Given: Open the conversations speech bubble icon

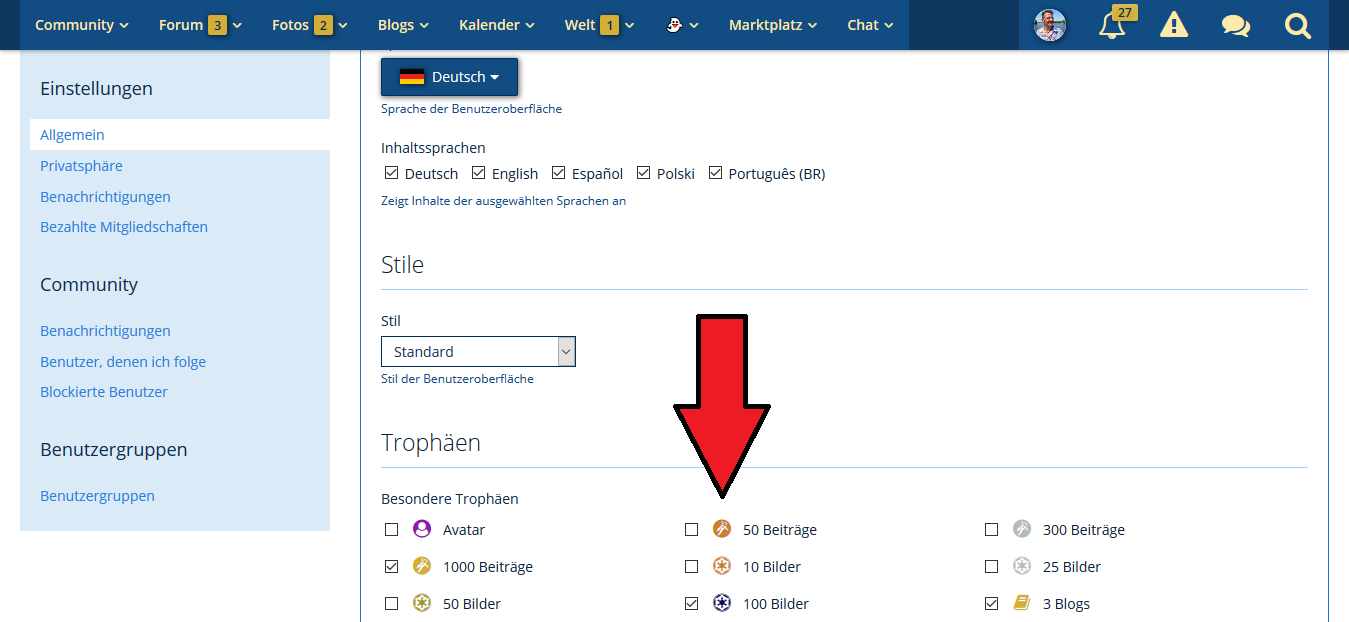Looking at the screenshot, I should 1235,26.
